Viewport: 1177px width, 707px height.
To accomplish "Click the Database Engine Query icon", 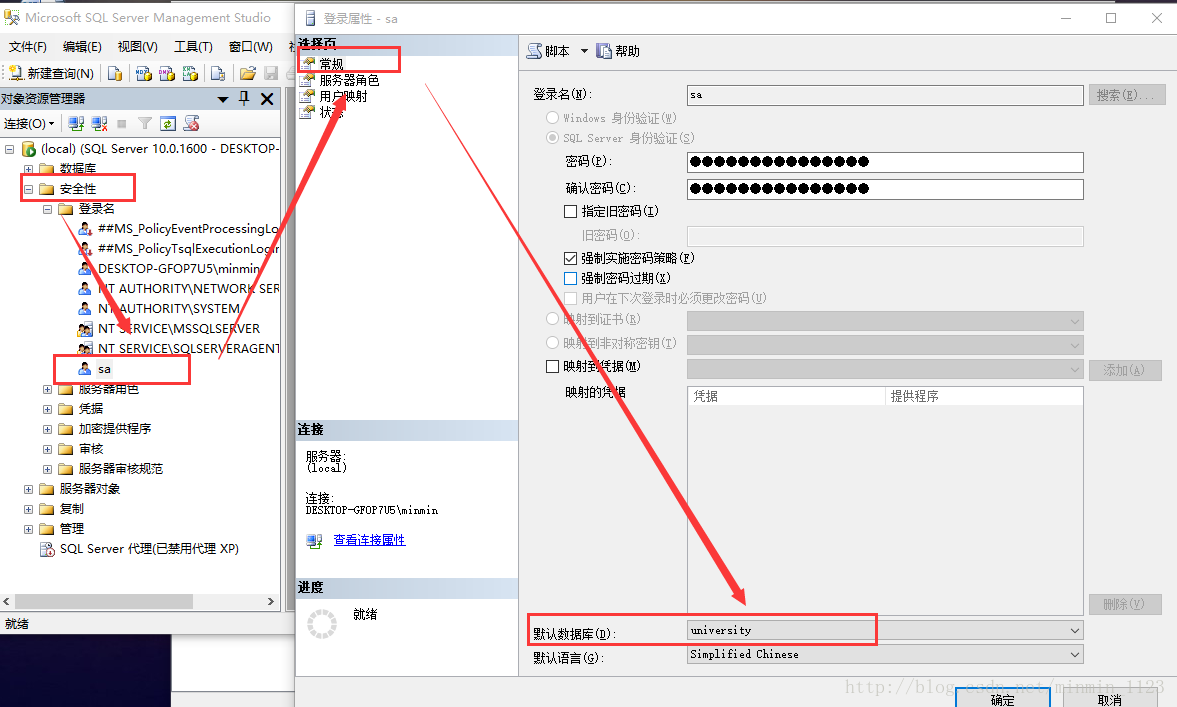I will coord(115,73).
